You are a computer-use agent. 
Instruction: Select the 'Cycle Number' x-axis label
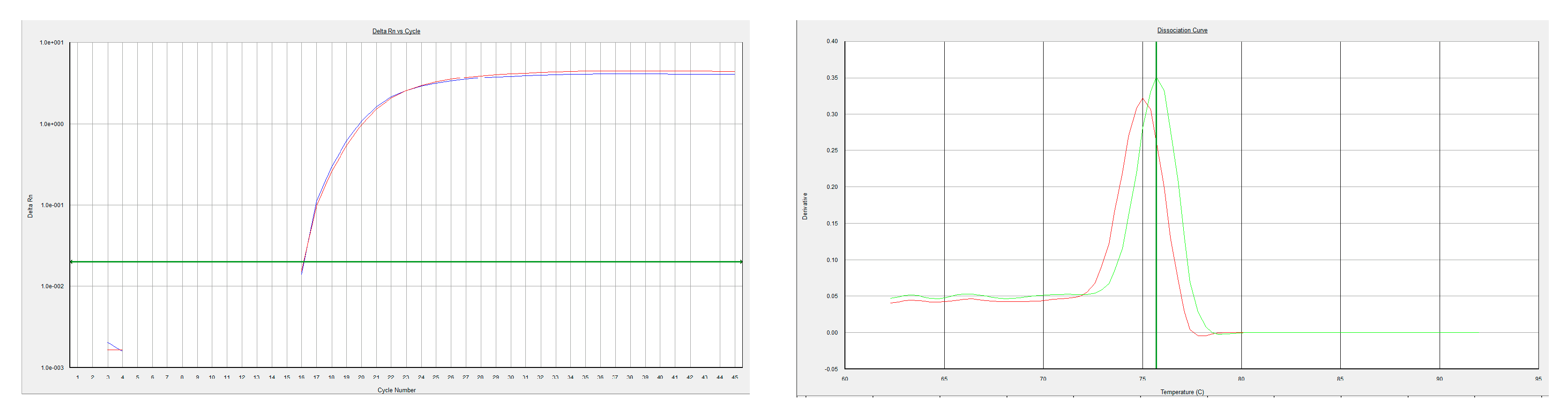(396, 390)
